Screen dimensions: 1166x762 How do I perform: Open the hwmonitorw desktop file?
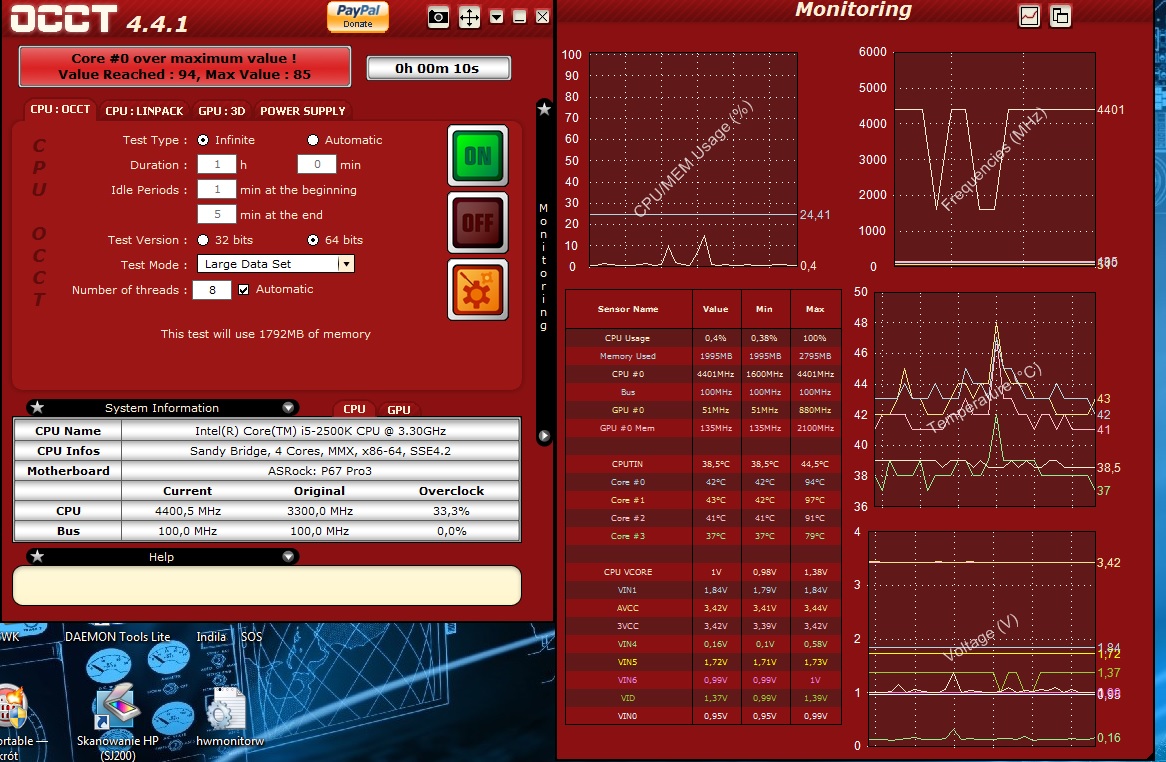click(230, 717)
